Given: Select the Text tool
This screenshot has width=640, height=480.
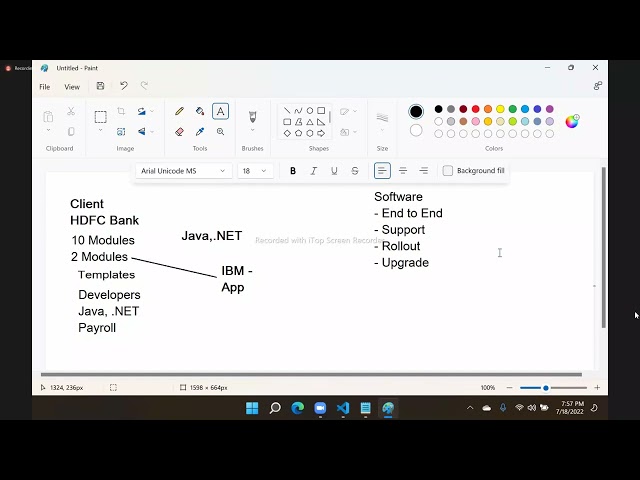Looking at the screenshot, I should tap(220, 111).
